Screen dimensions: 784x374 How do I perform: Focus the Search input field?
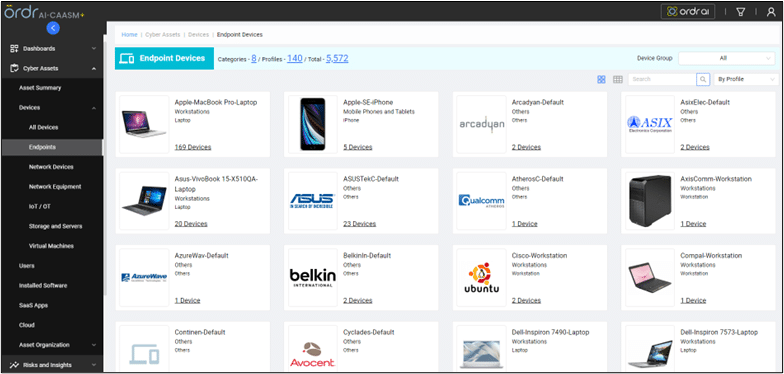pos(662,79)
